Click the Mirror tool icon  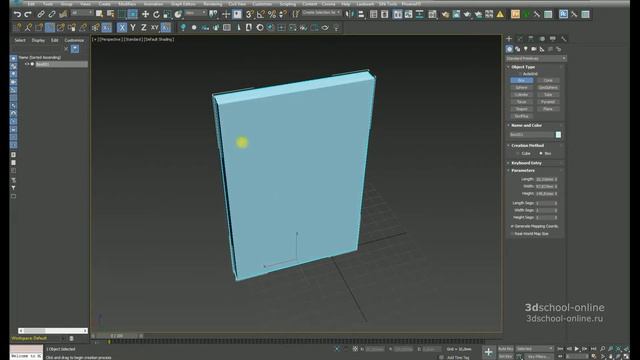point(349,14)
